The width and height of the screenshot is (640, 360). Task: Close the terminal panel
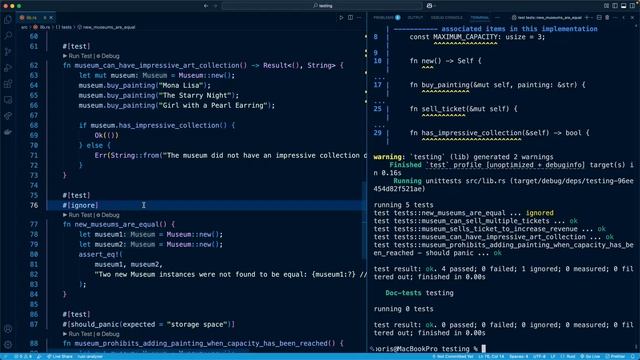click(x=632, y=18)
